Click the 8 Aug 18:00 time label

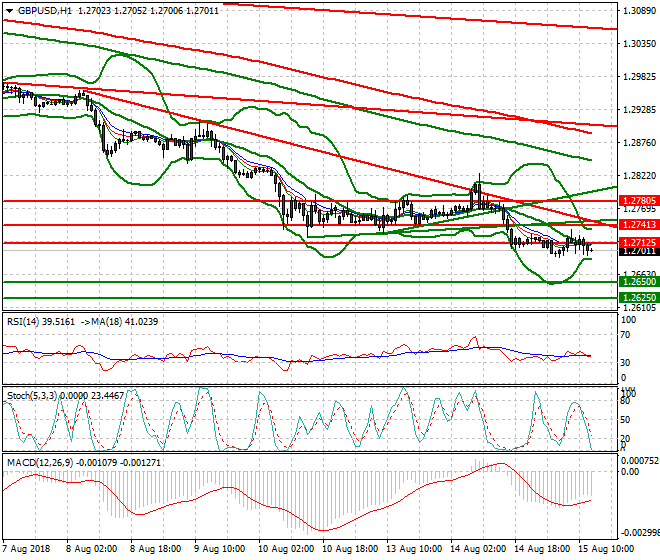tap(155, 549)
